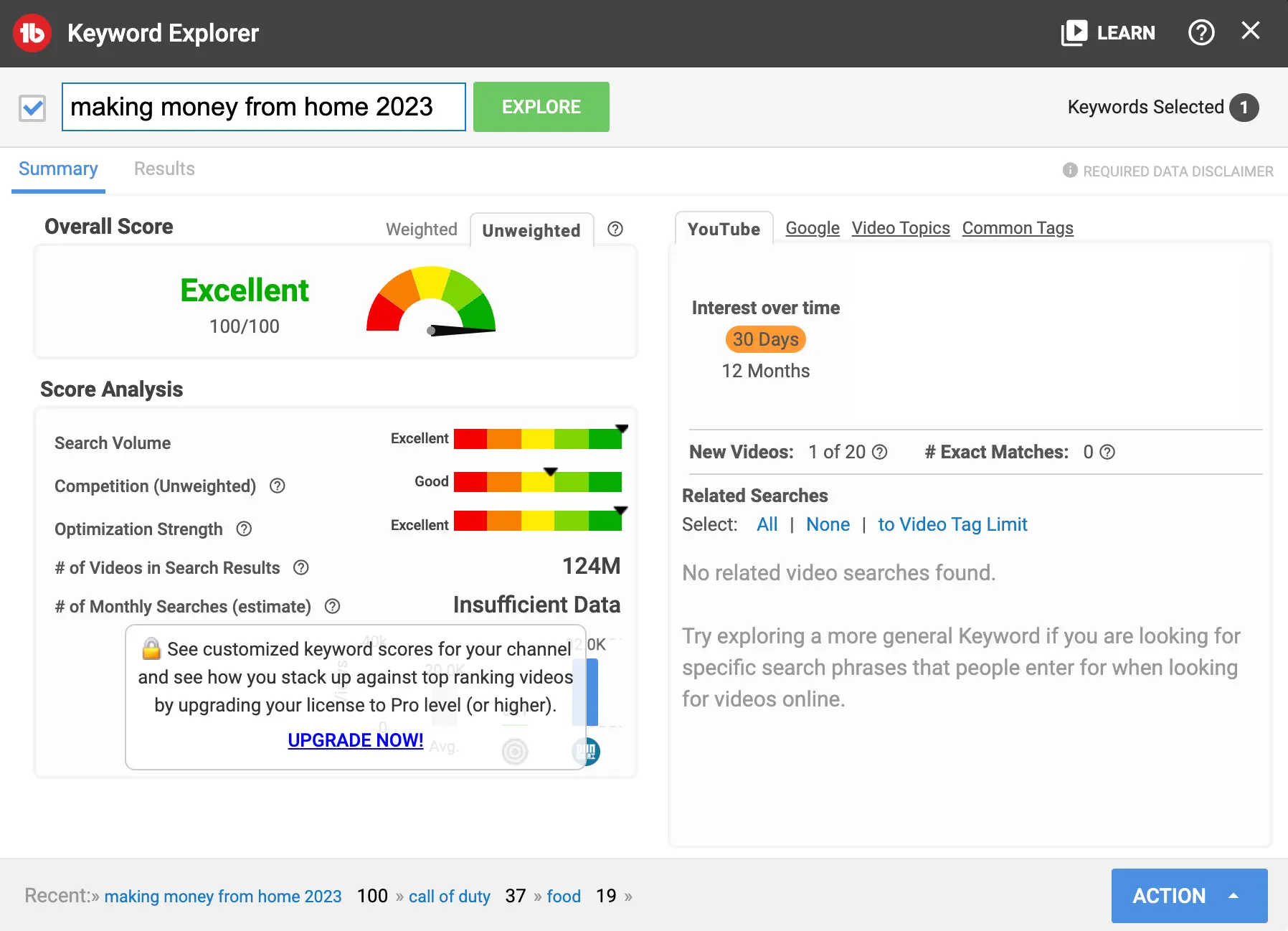Screen dimensions: 1288x931
Task: Open the Google tab
Action: (812, 228)
